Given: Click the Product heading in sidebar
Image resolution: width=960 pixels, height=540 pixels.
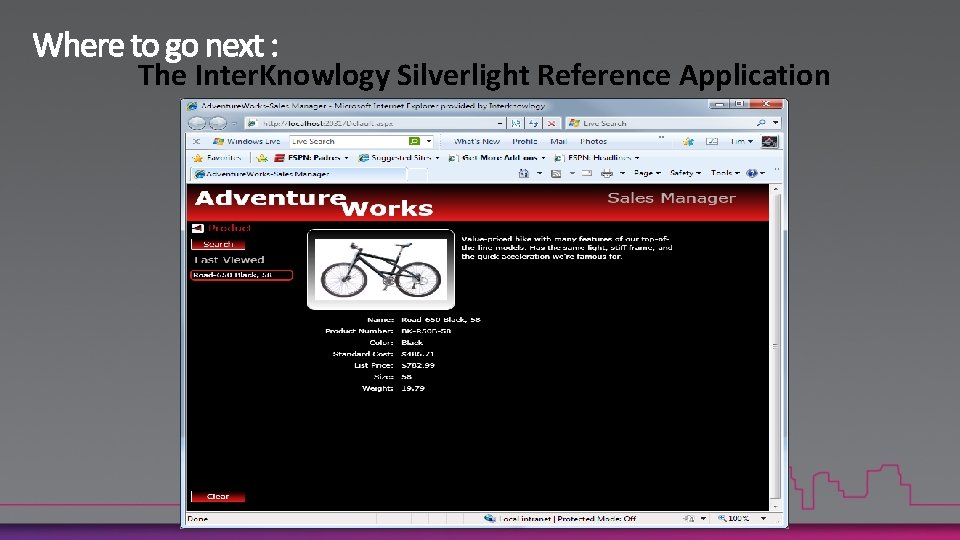Looking at the screenshot, I should click(x=230, y=228).
